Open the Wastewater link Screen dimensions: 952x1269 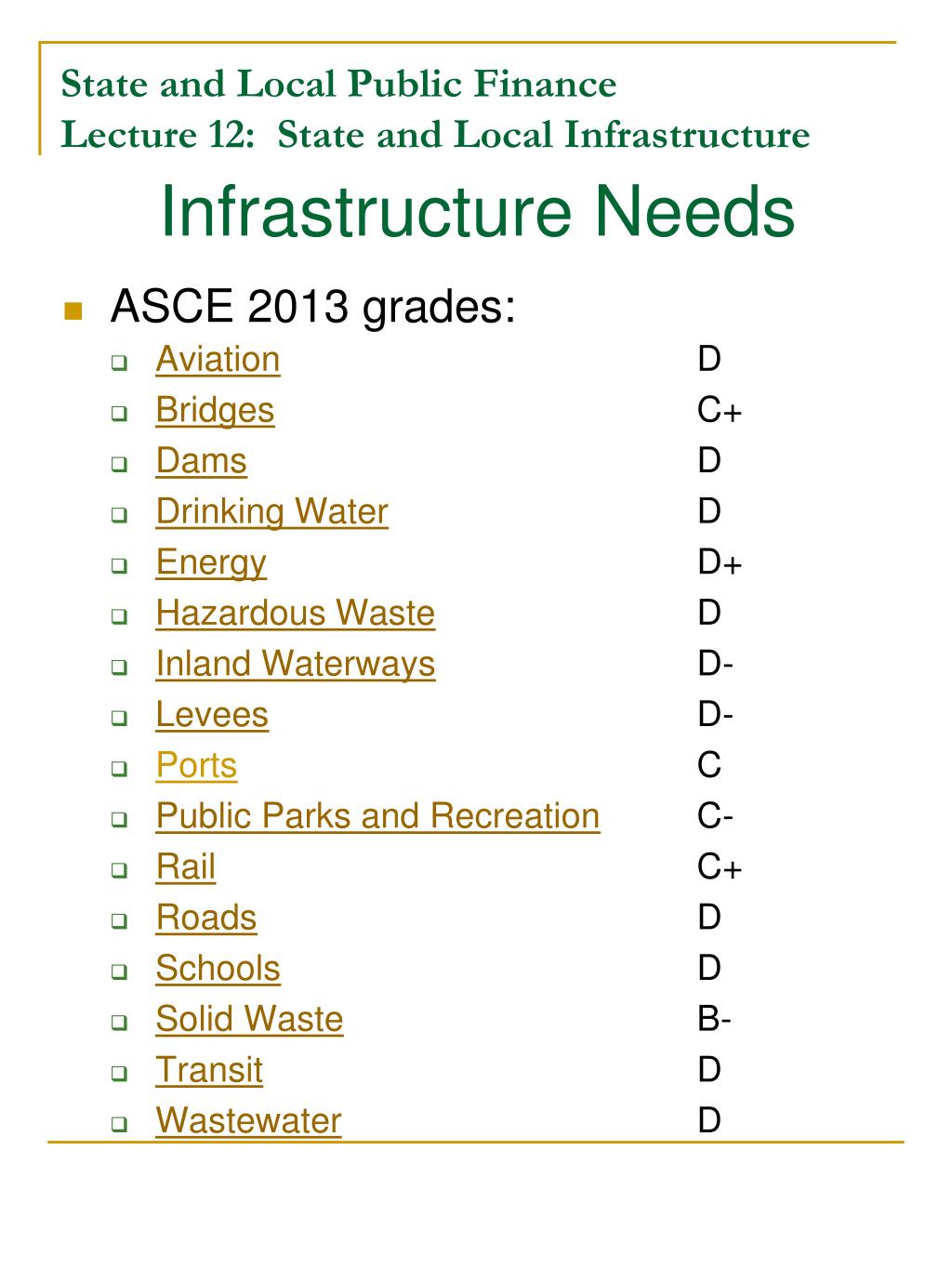[x=248, y=1121]
